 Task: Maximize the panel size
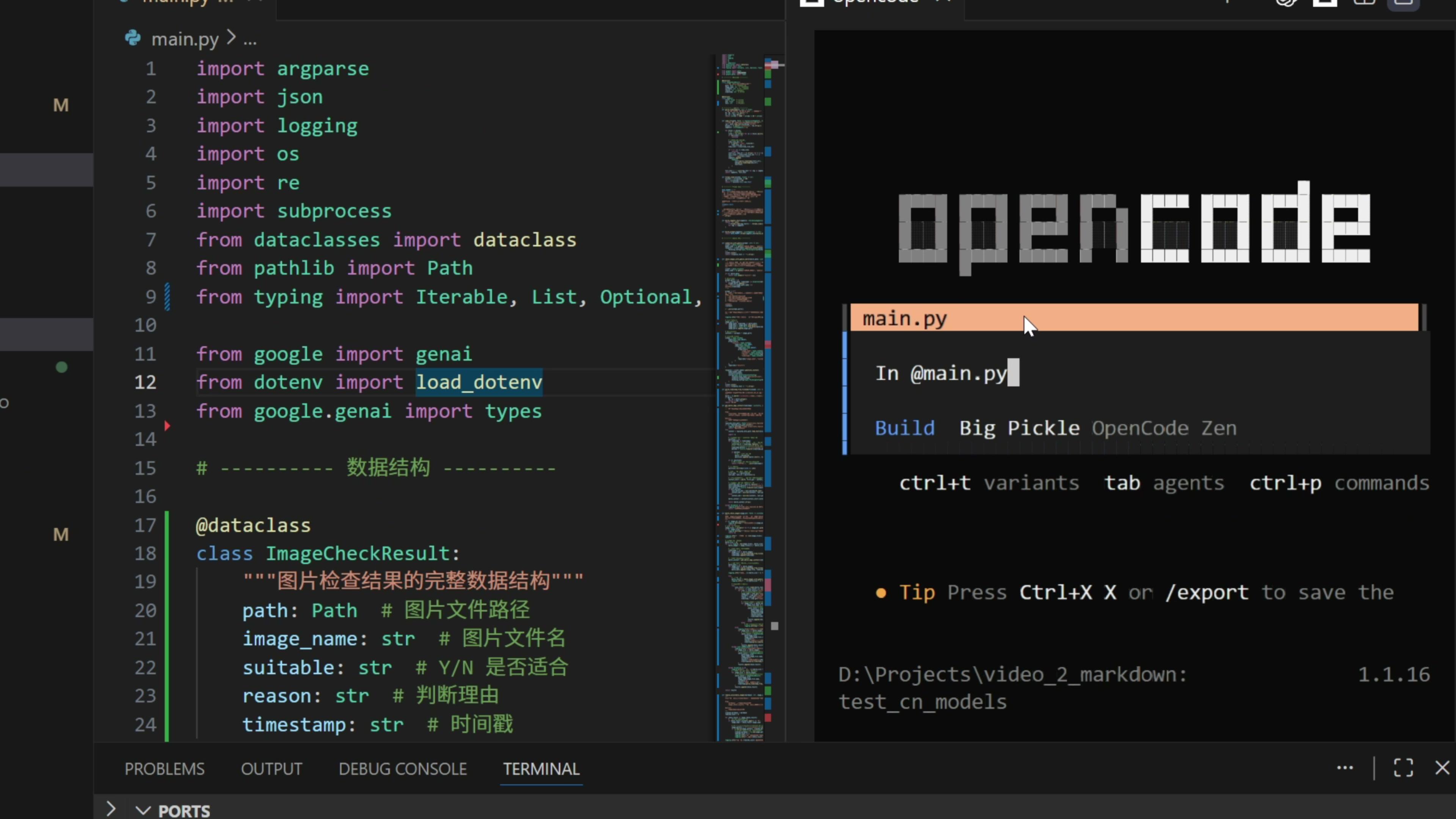[x=1403, y=768]
